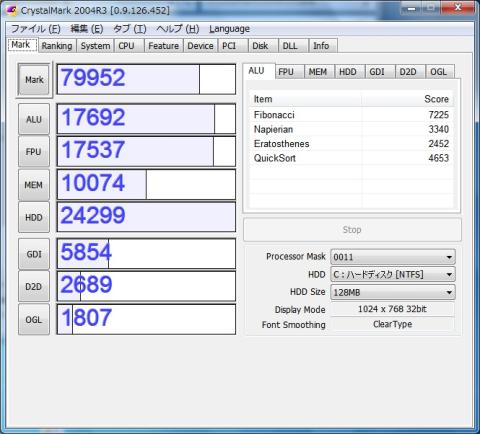
Task: Click the MEM score bar 10074
Action: (146, 184)
